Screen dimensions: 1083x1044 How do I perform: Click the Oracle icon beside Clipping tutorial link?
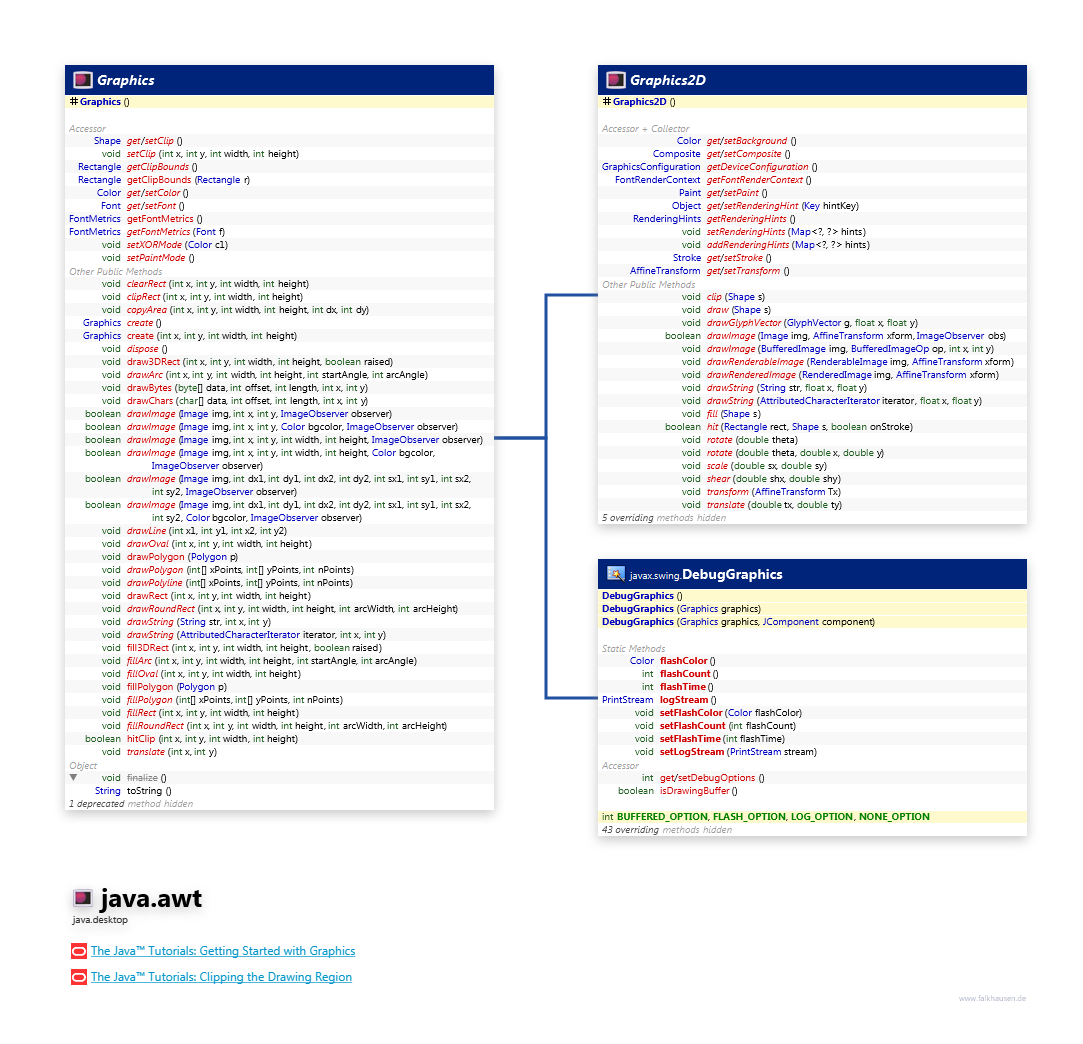coord(79,977)
